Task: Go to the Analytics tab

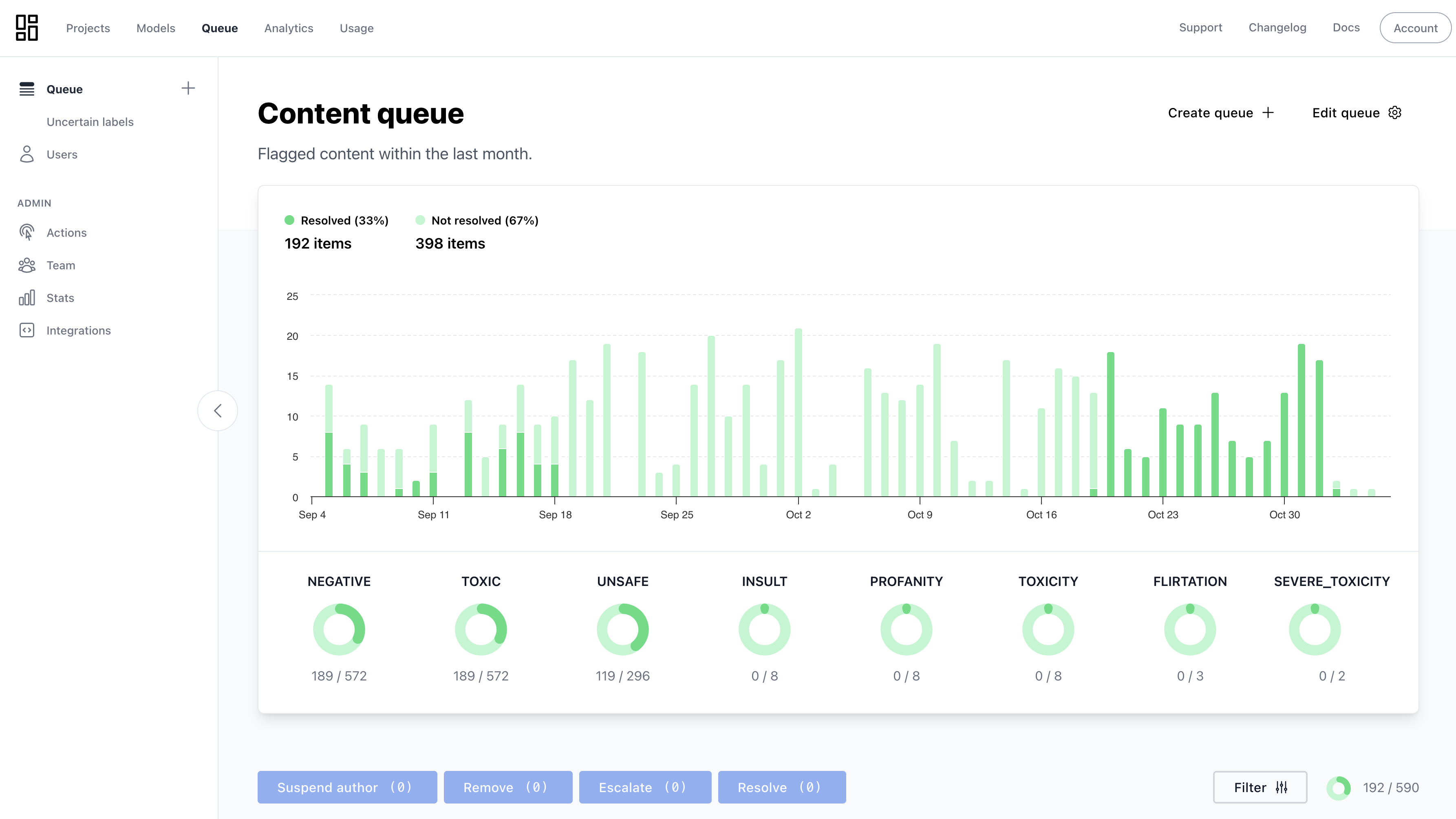Action: point(288,28)
